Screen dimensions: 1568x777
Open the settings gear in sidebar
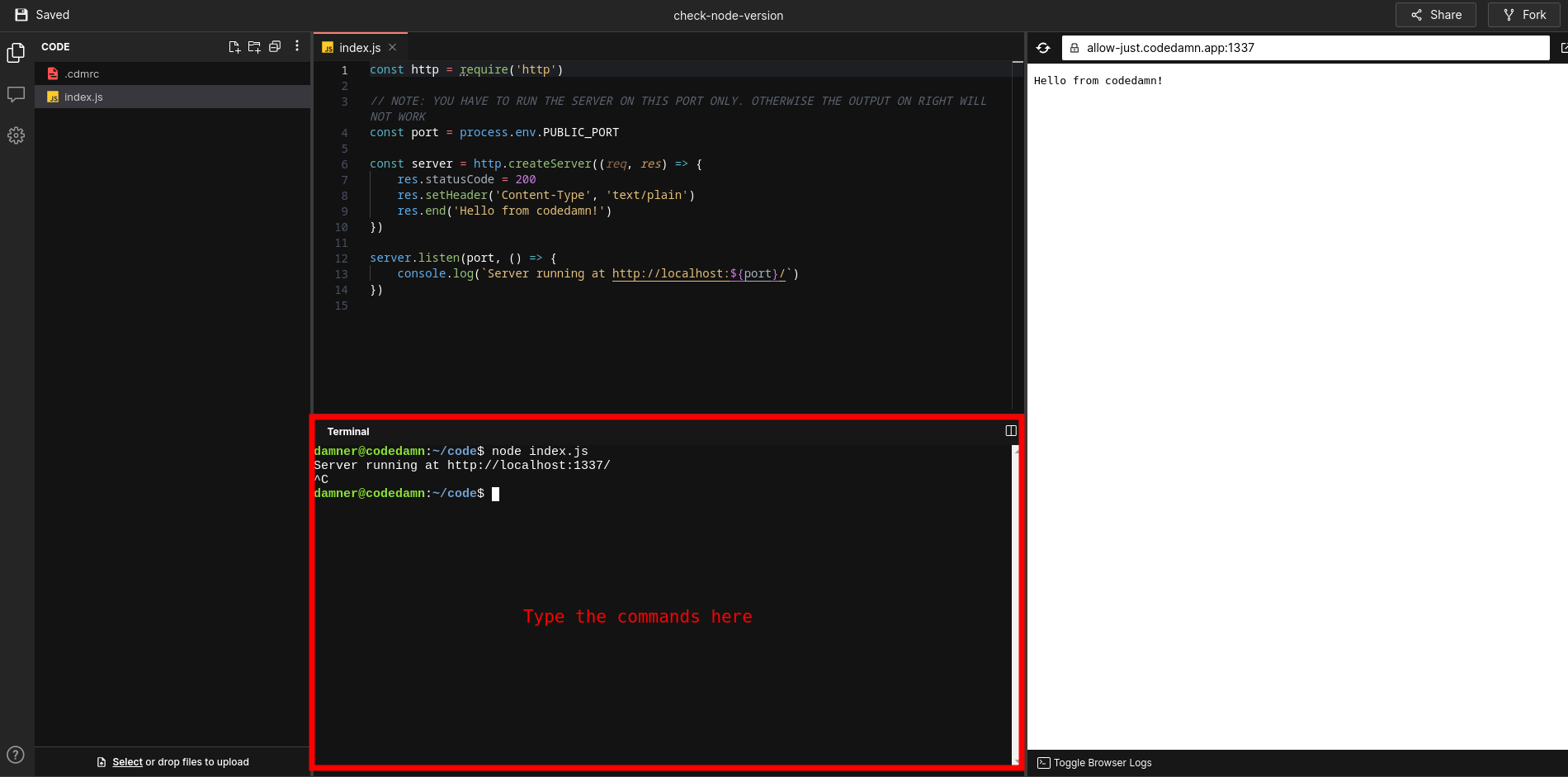17,135
